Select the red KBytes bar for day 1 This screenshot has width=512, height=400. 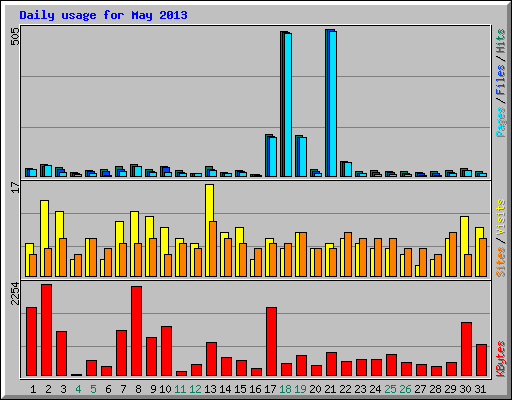tap(31, 342)
